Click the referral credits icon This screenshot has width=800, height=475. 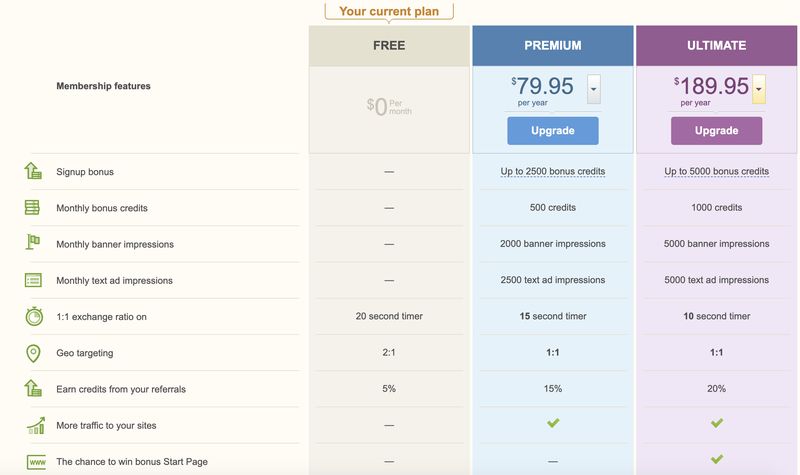point(33,389)
